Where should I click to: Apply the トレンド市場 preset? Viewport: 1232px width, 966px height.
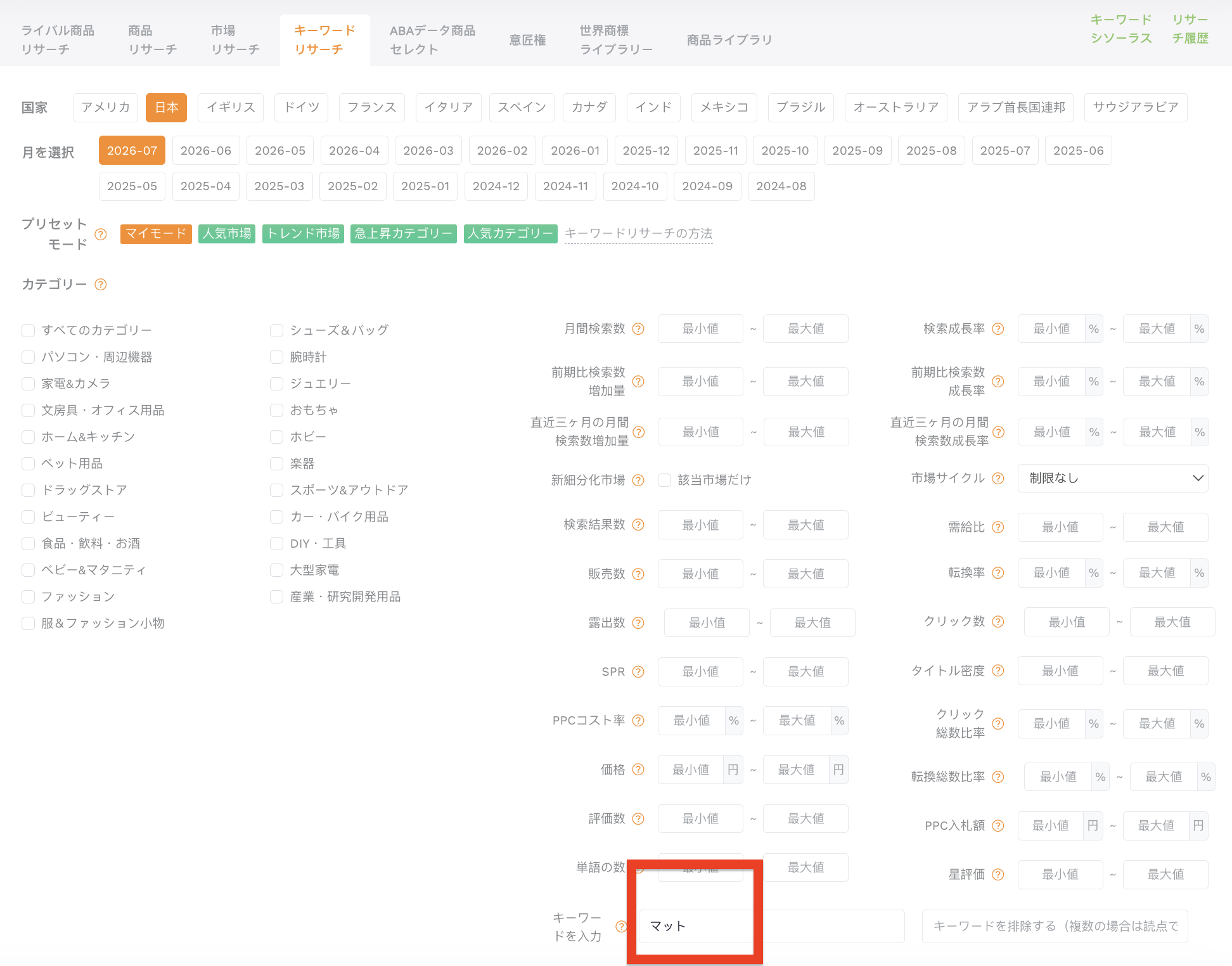click(303, 234)
